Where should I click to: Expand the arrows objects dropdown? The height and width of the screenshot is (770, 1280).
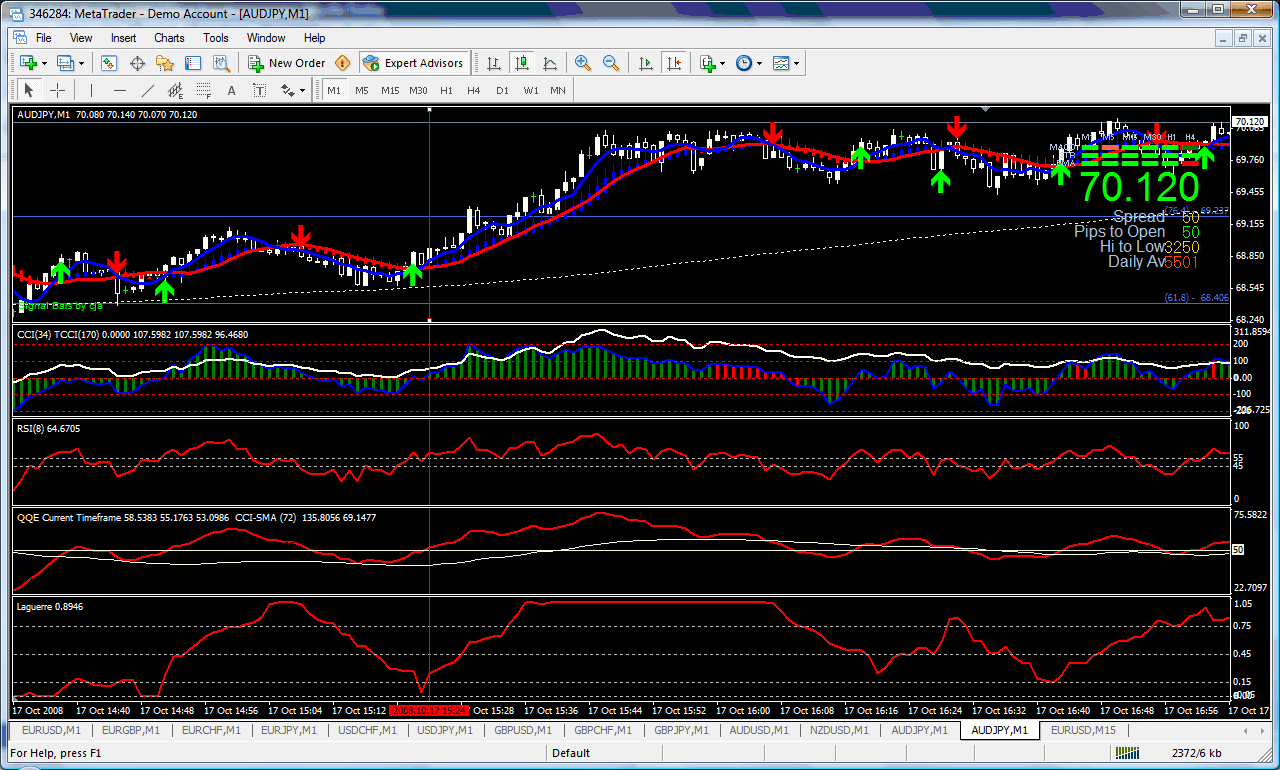pyautogui.click(x=302, y=90)
